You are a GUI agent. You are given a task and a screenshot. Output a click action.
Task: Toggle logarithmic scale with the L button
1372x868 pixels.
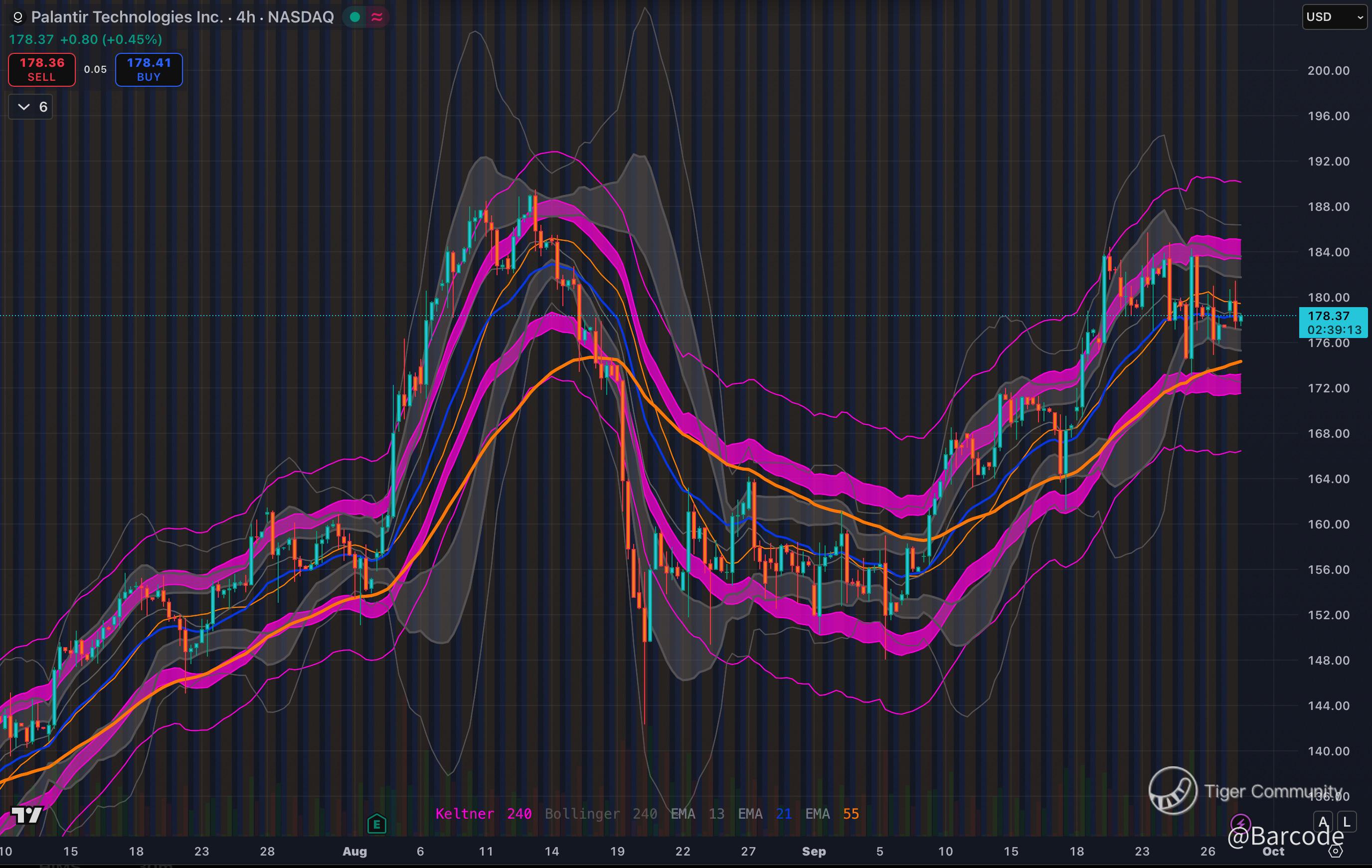point(1347,822)
